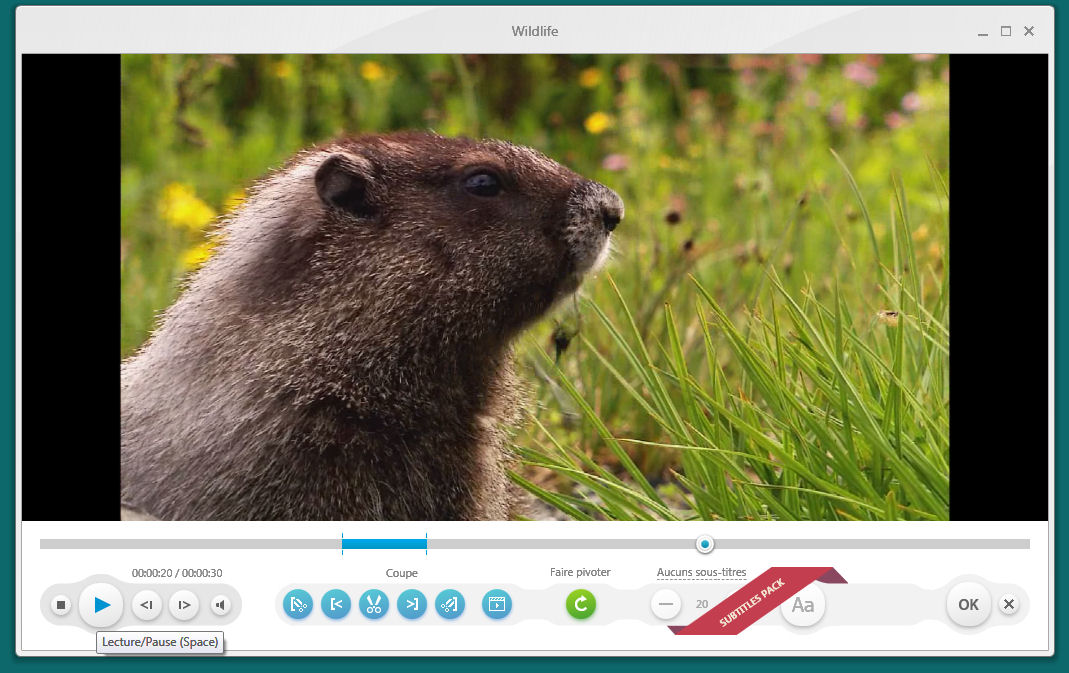Click the playhead knob on the seek bar
This screenshot has height=673, width=1069.
[x=705, y=544]
